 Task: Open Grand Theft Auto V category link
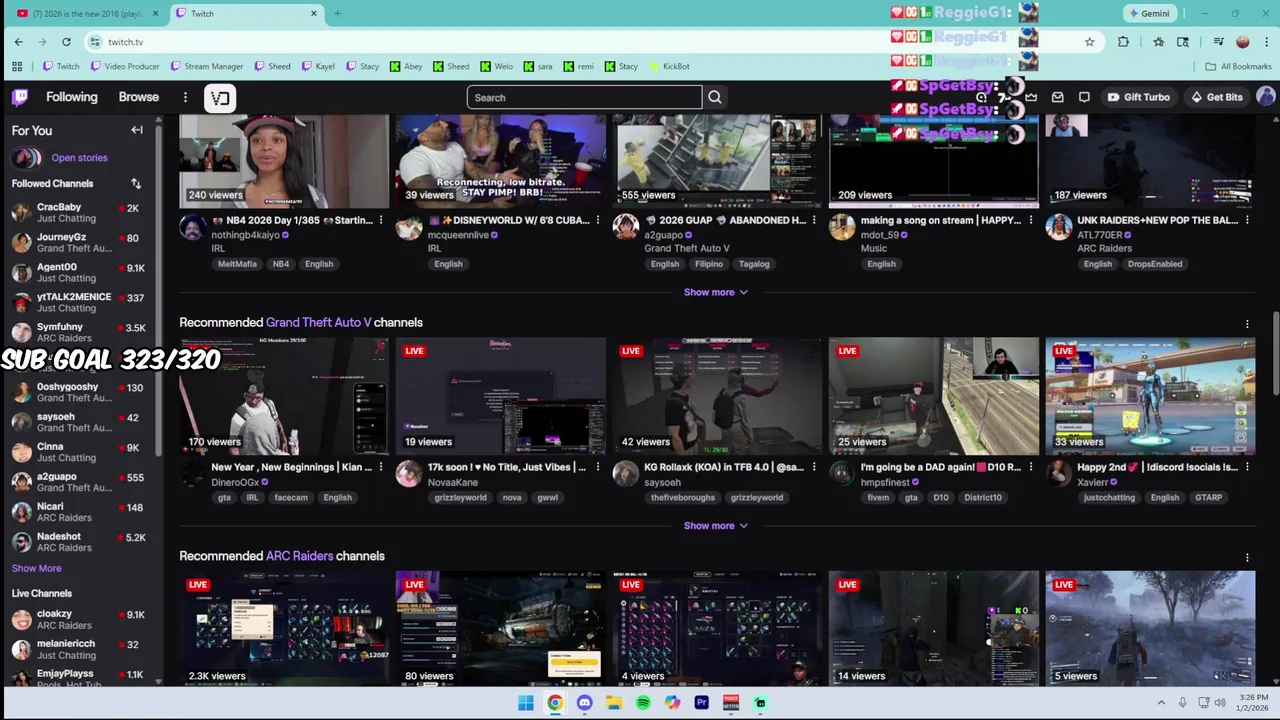(318, 323)
